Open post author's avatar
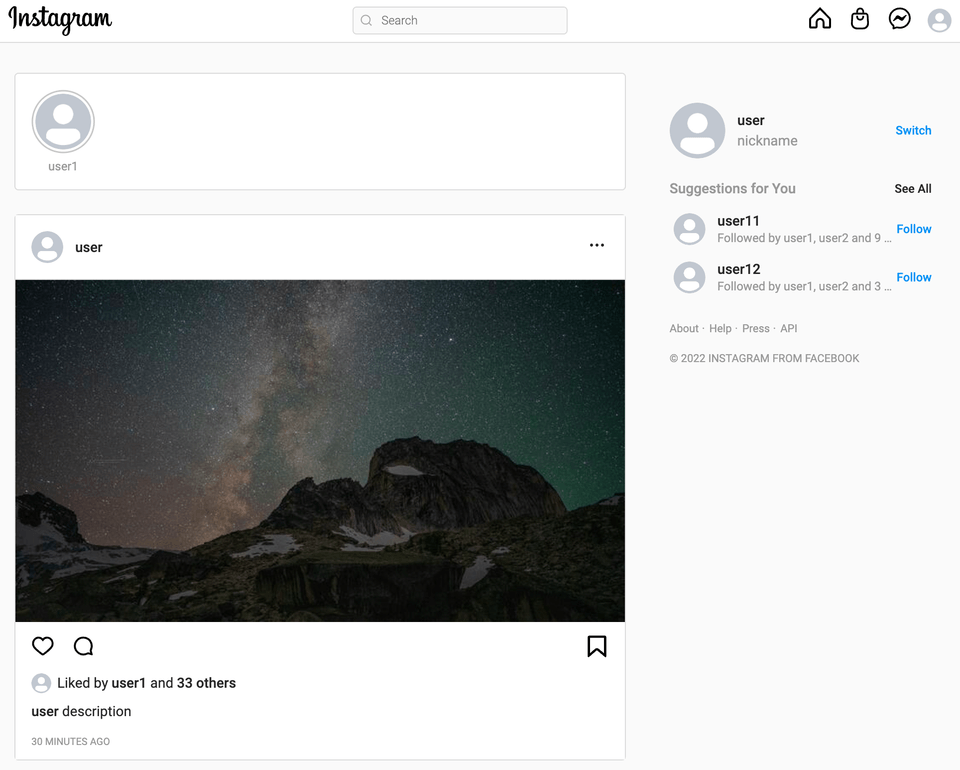Screen dimensions: 960x770 (47, 247)
